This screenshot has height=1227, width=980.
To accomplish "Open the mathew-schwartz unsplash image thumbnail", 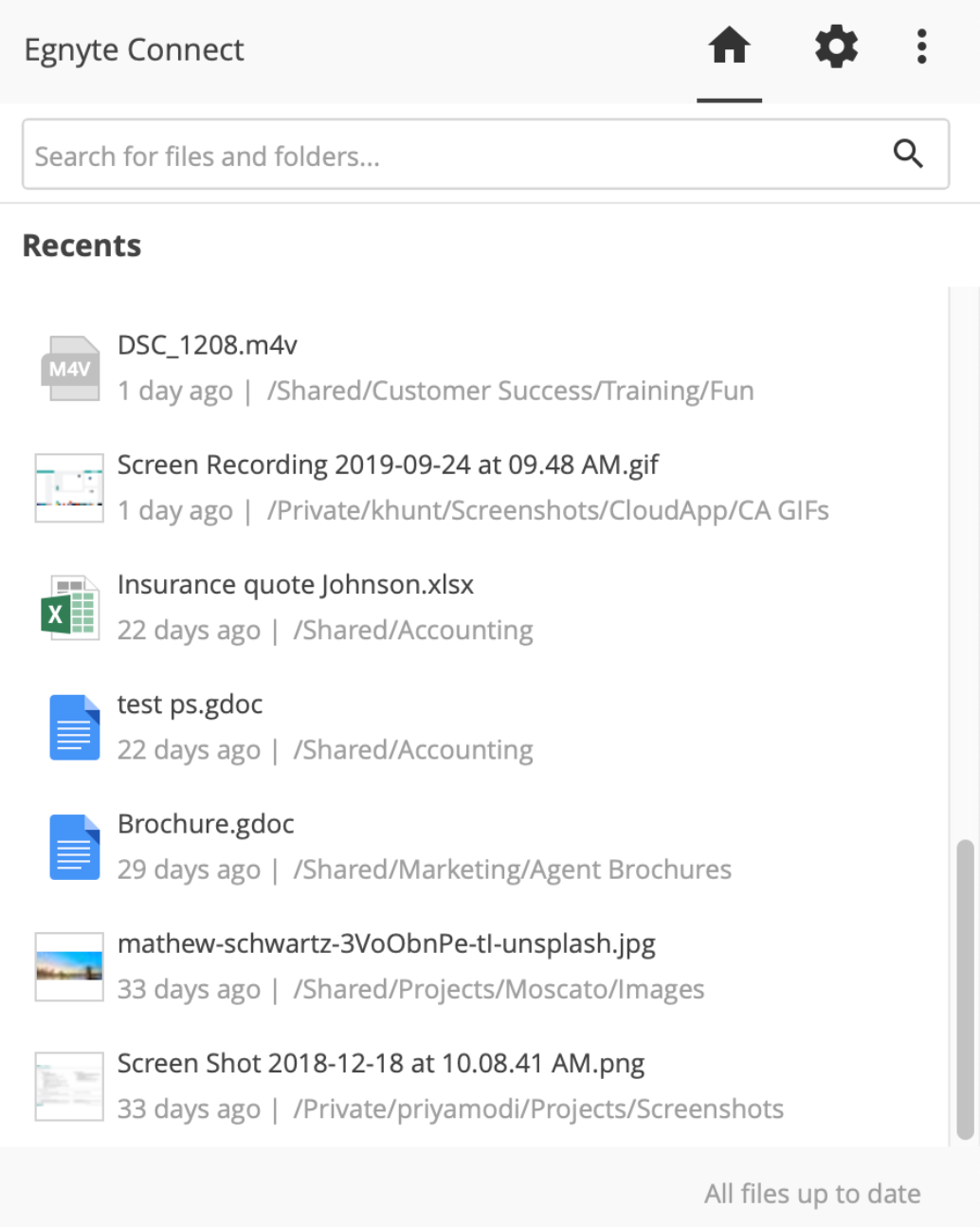I will pos(69,966).
